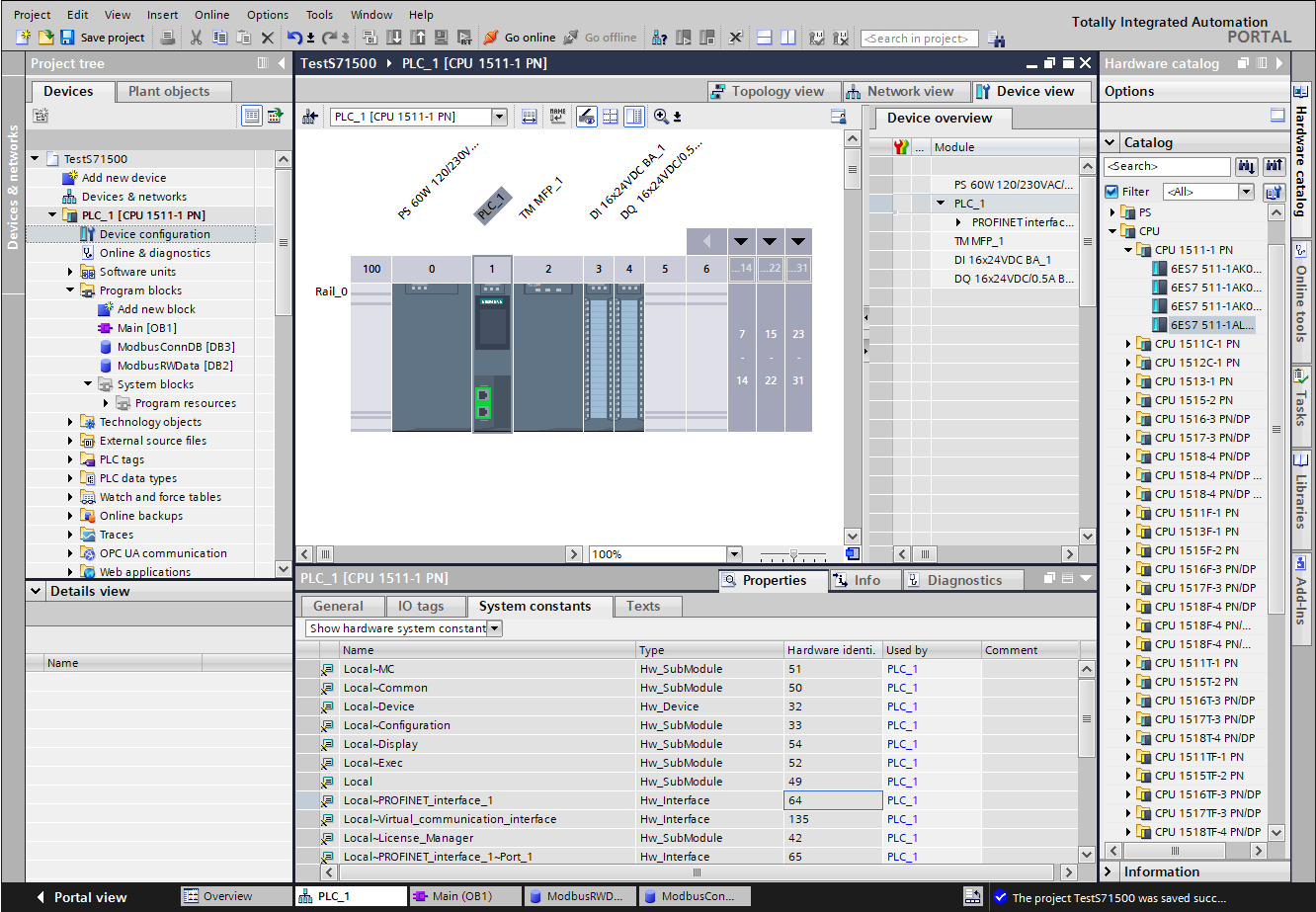Toggle the Filter checkbox in hardware catalog
The height and width of the screenshot is (912, 1316).
click(x=1111, y=192)
